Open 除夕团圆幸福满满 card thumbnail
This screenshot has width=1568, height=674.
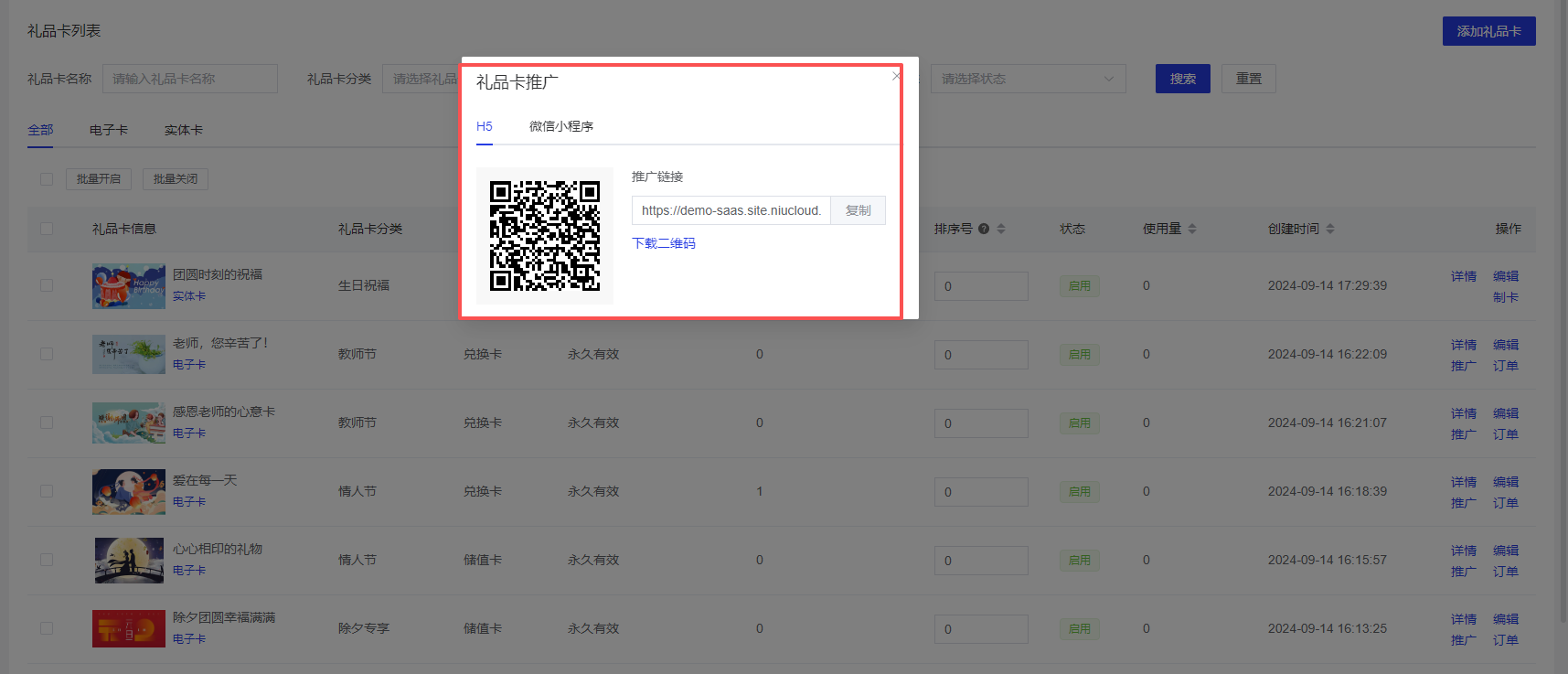click(128, 629)
